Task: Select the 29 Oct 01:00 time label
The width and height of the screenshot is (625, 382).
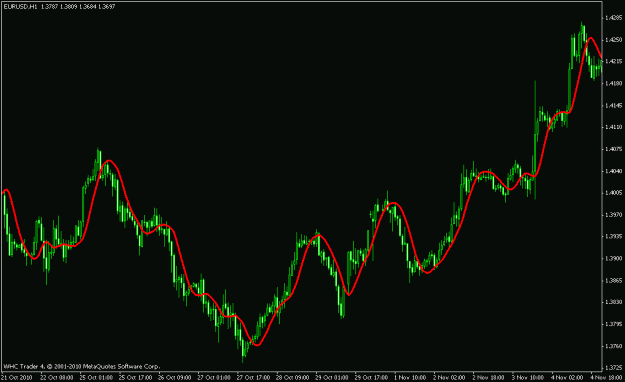Action: pos(332,377)
